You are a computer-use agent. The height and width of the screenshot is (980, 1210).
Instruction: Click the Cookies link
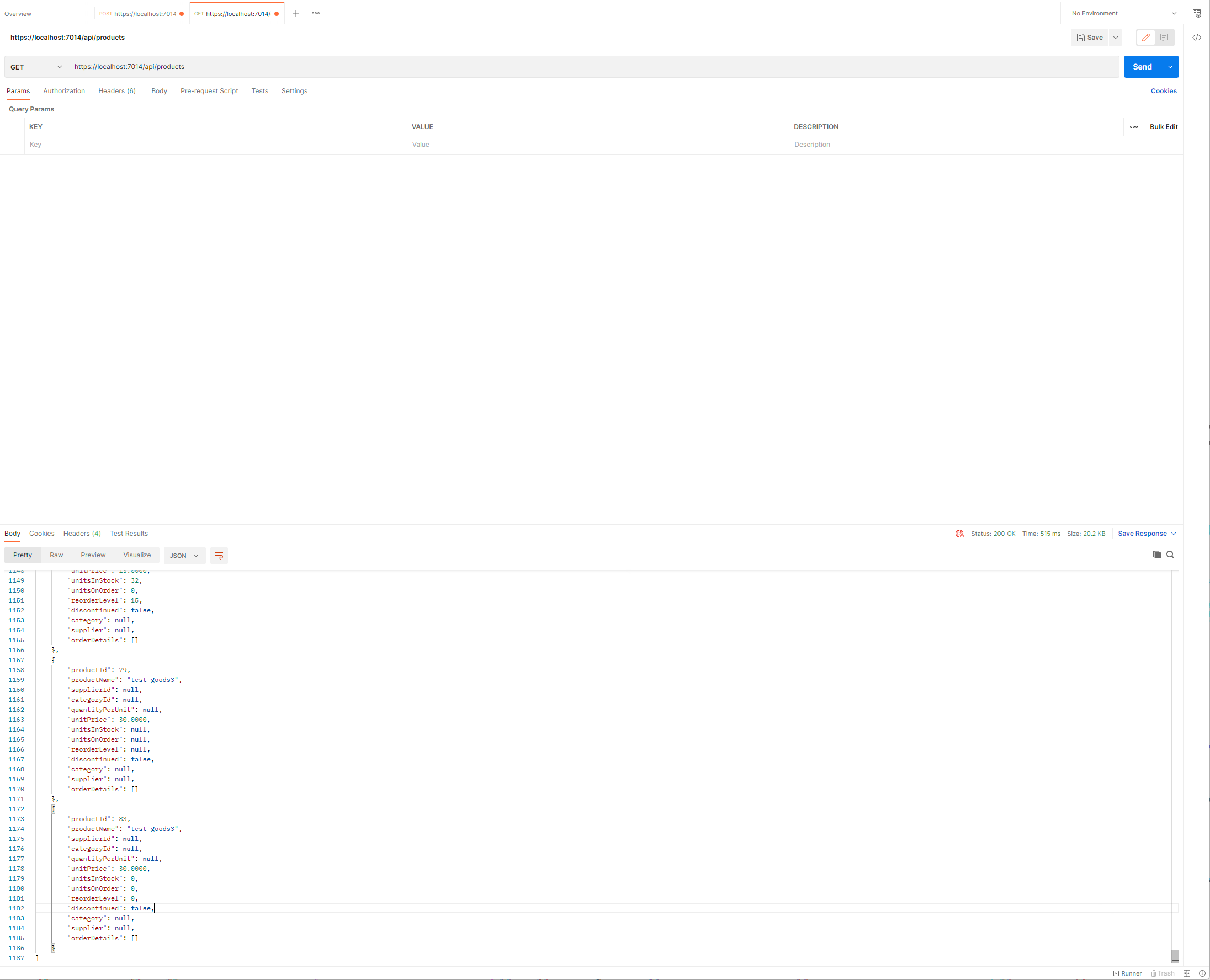[x=1163, y=91]
